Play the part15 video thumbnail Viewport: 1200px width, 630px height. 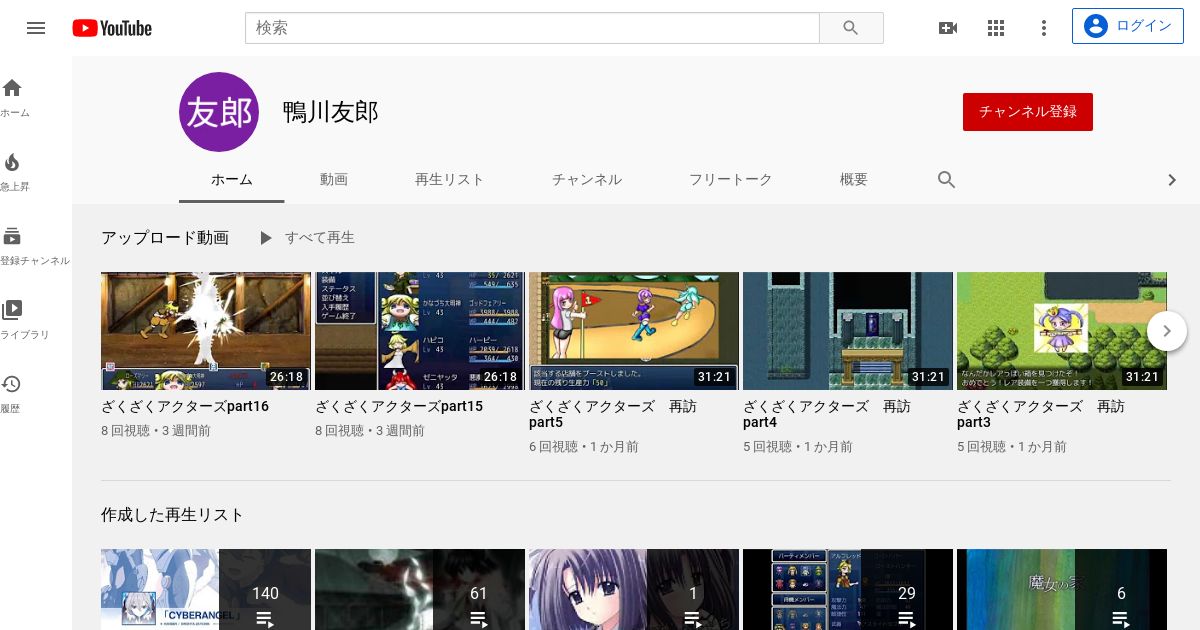pyautogui.click(x=420, y=331)
